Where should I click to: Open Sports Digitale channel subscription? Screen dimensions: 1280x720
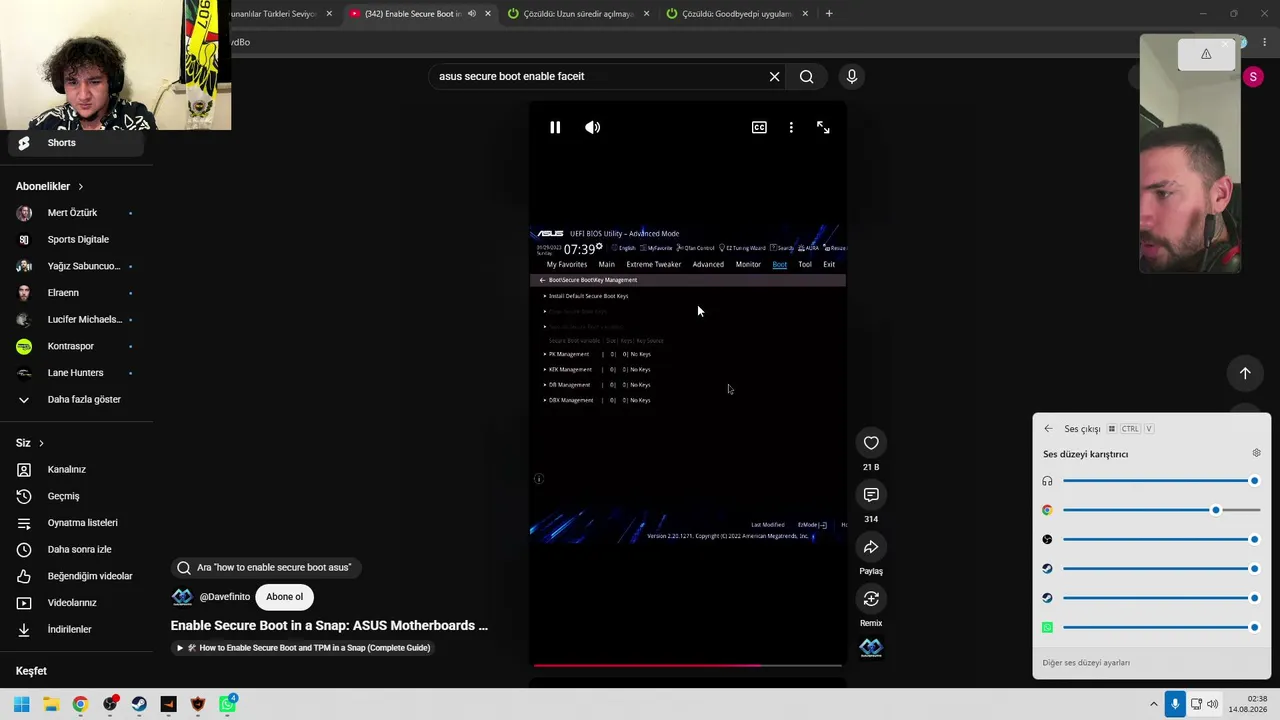coord(77,240)
